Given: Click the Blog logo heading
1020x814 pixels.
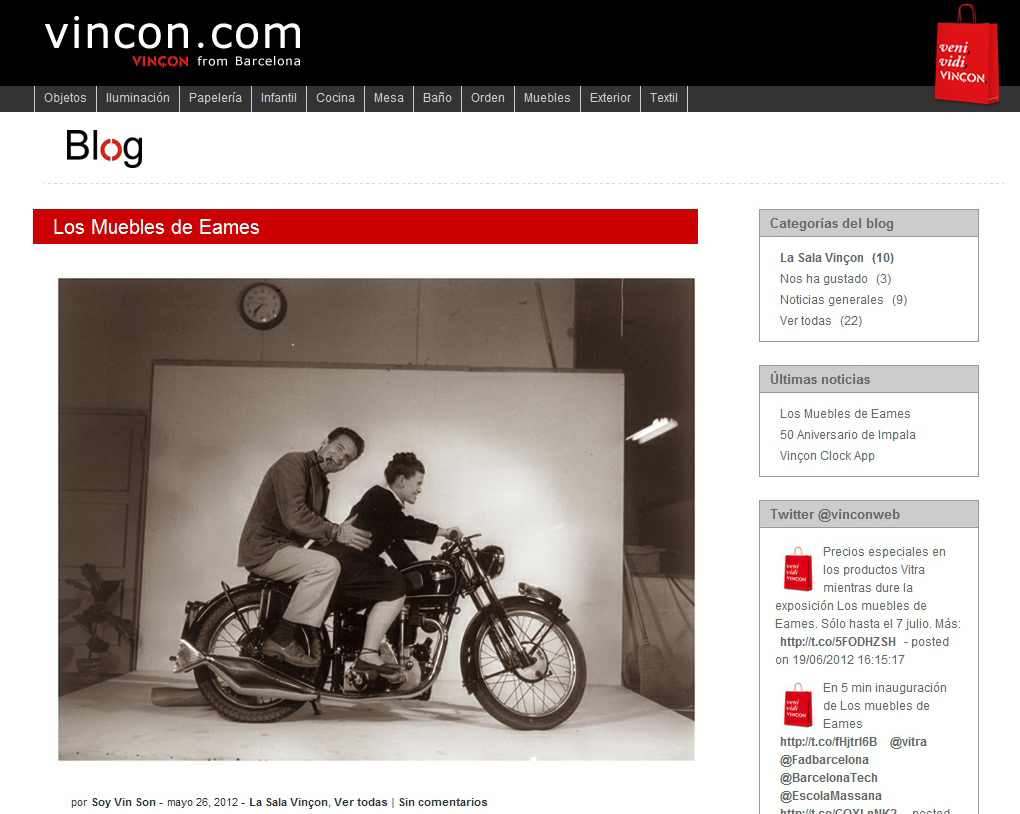Looking at the screenshot, I should pyautogui.click(x=104, y=147).
